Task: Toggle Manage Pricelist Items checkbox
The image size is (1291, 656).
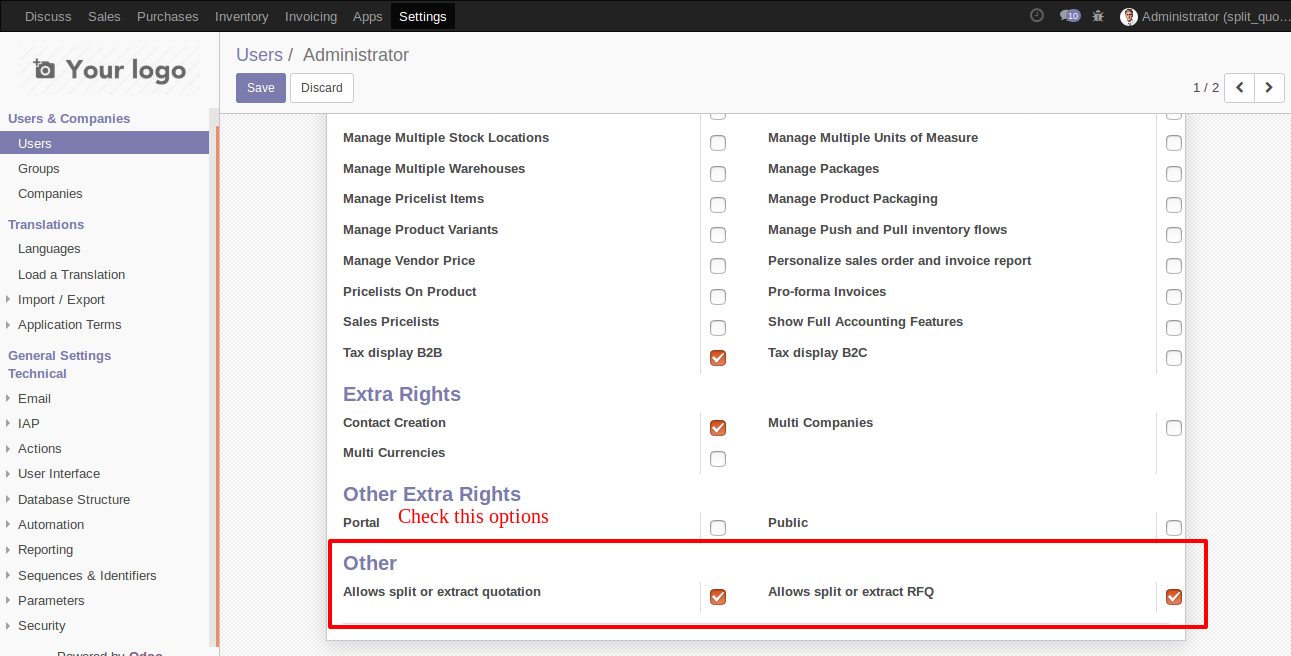Action: click(x=718, y=205)
